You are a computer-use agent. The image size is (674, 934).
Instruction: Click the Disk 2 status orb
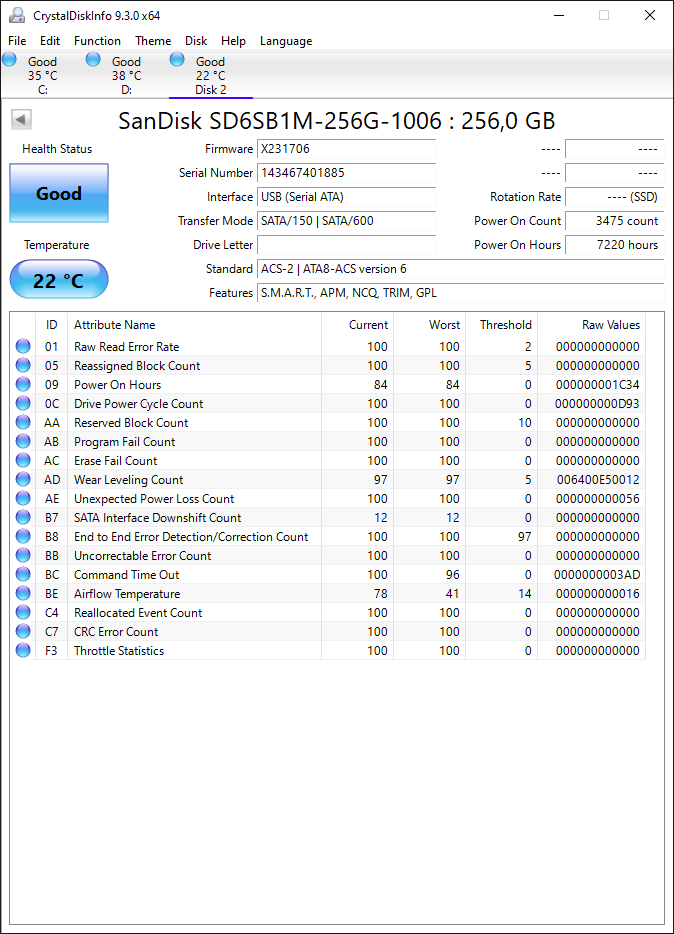177,59
